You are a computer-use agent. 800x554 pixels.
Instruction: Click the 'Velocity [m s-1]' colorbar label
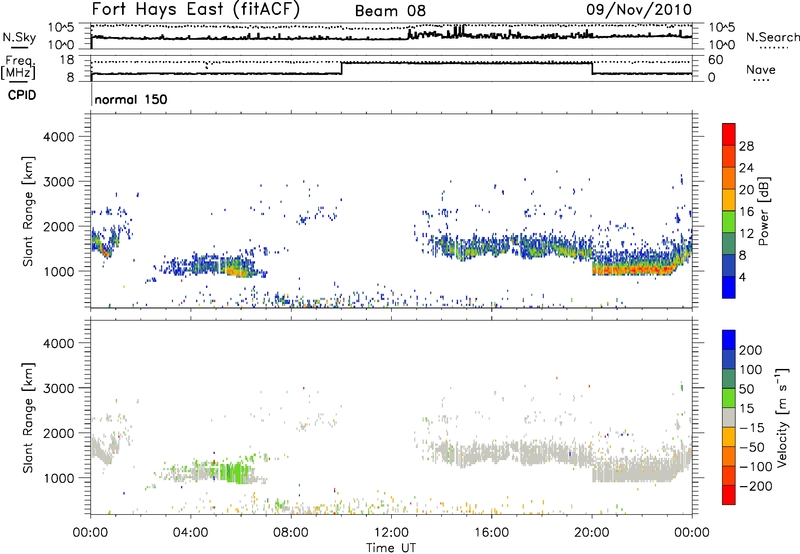click(782, 417)
